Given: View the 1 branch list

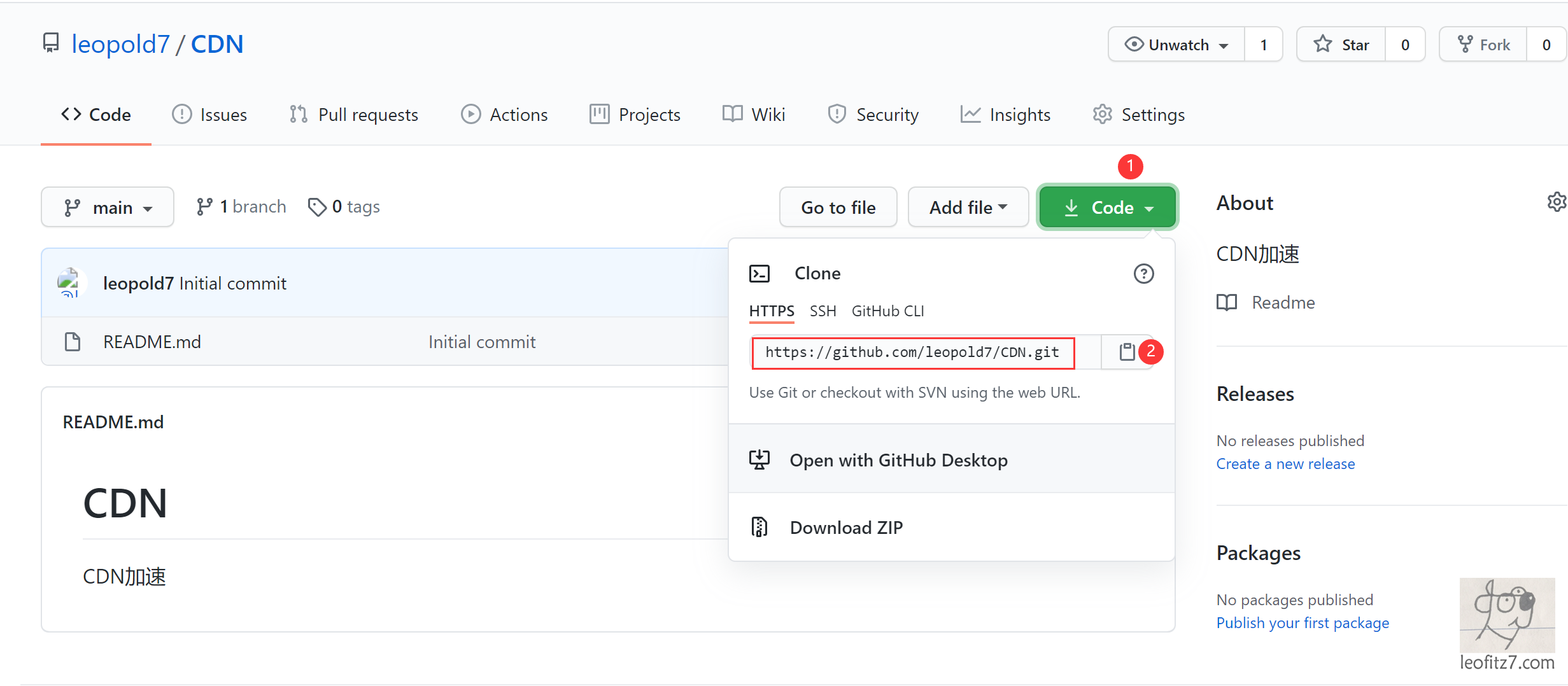Looking at the screenshot, I should pyautogui.click(x=241, y=207).
